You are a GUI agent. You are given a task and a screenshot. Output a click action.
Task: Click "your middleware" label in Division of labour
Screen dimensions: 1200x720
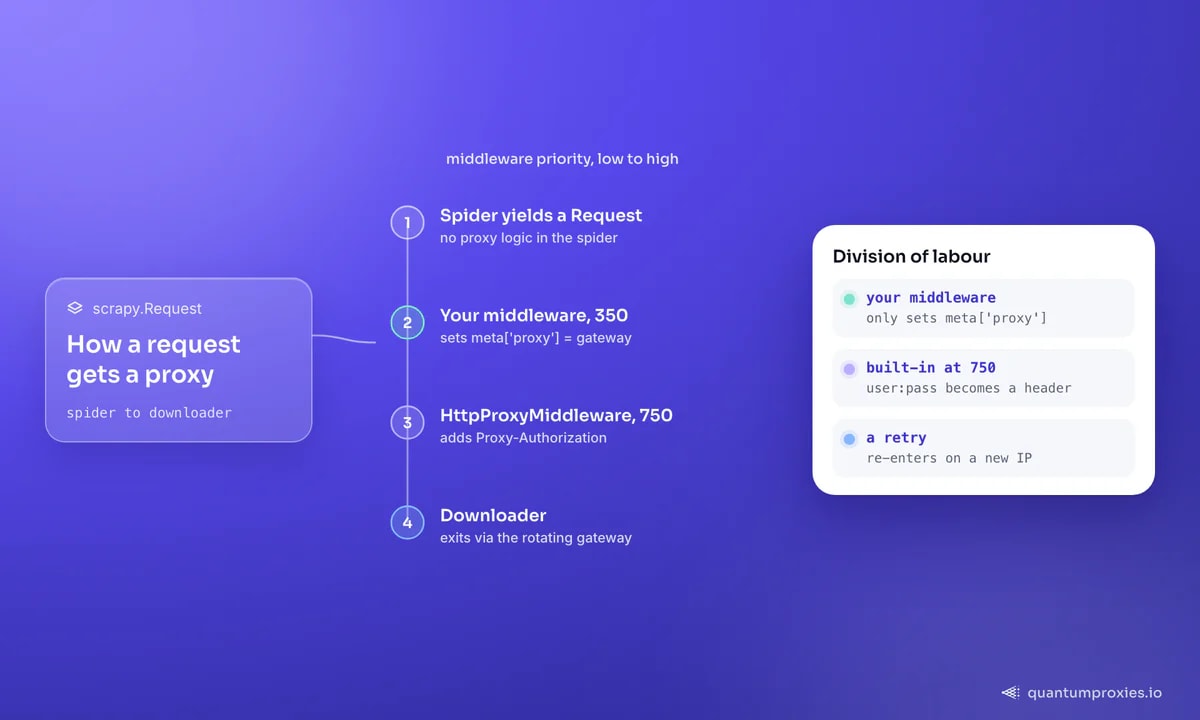[931, 298]
